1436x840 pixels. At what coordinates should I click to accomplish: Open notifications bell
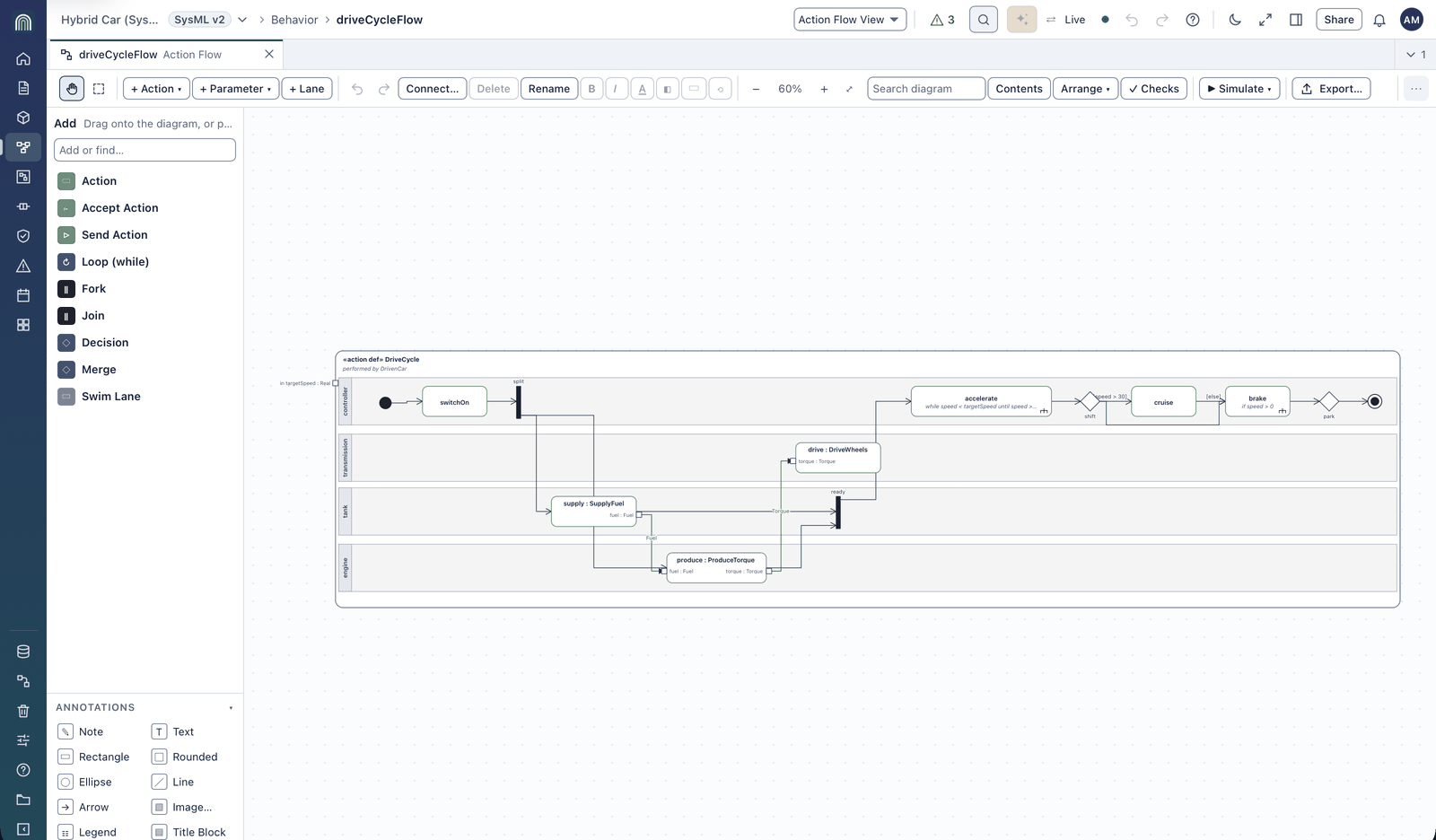coord(1379,20)
